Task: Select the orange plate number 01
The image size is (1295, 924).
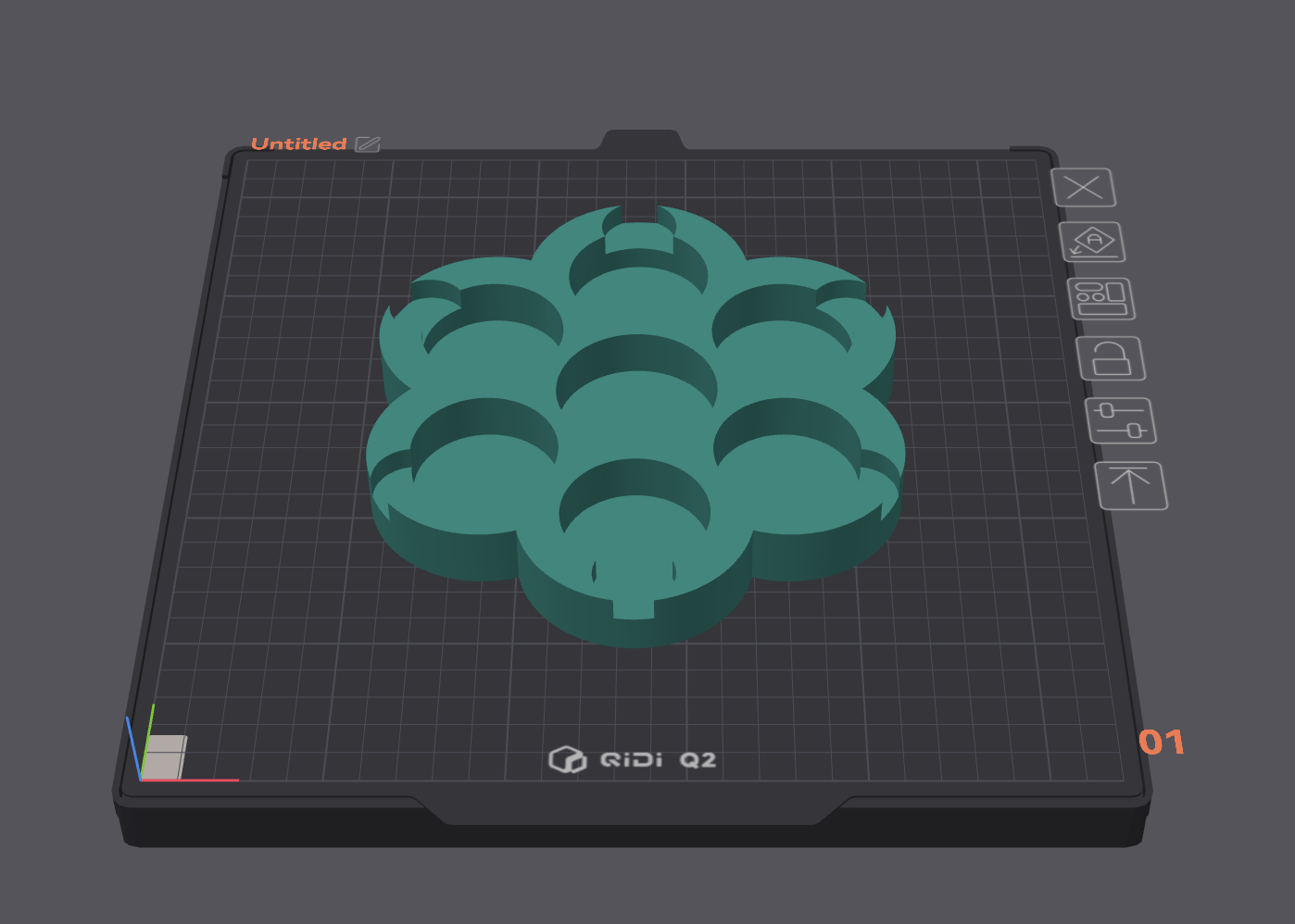Action: tap(1162, 742)
